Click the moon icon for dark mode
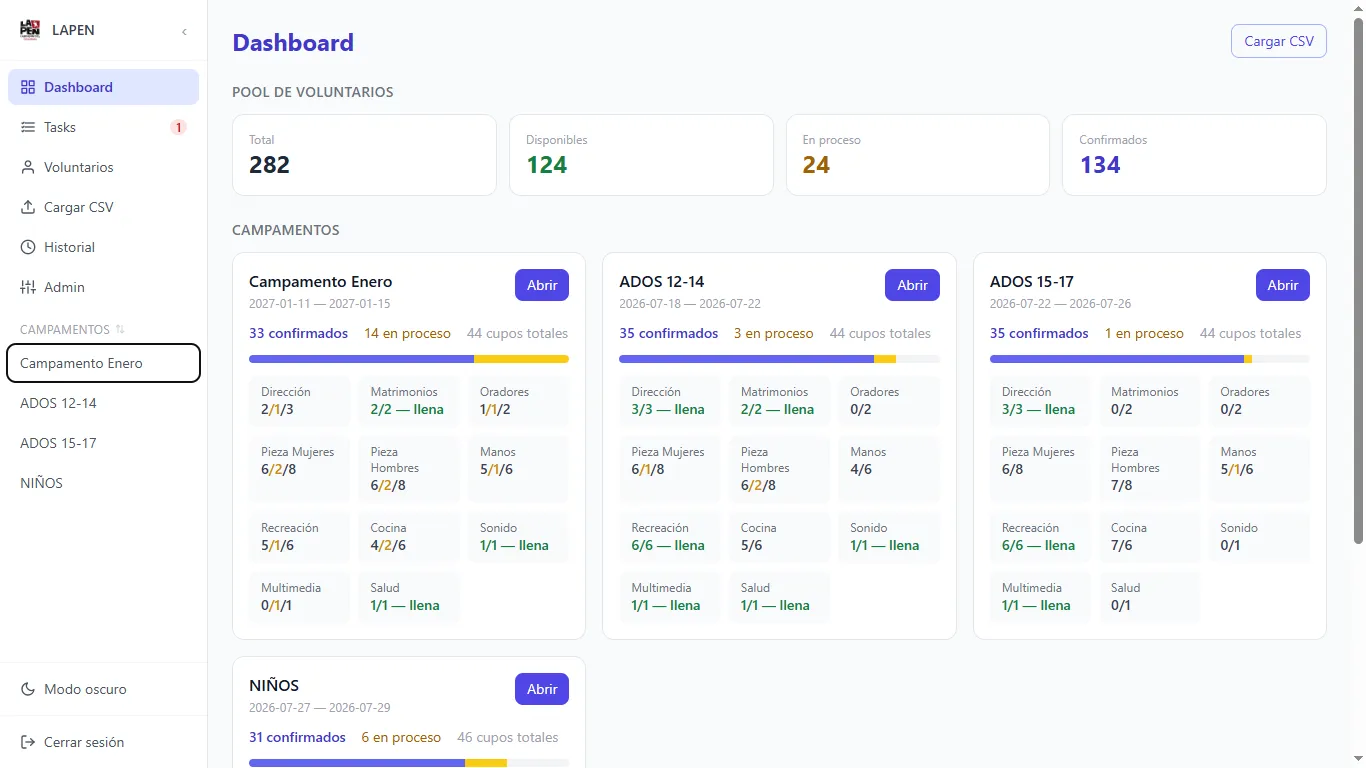The image size is (1366, 768). pos(28,689)
